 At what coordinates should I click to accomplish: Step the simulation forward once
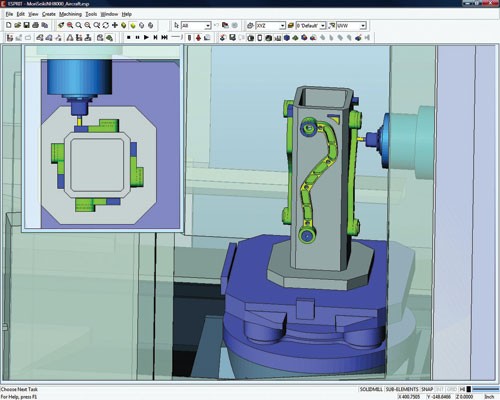click(155, 38)
